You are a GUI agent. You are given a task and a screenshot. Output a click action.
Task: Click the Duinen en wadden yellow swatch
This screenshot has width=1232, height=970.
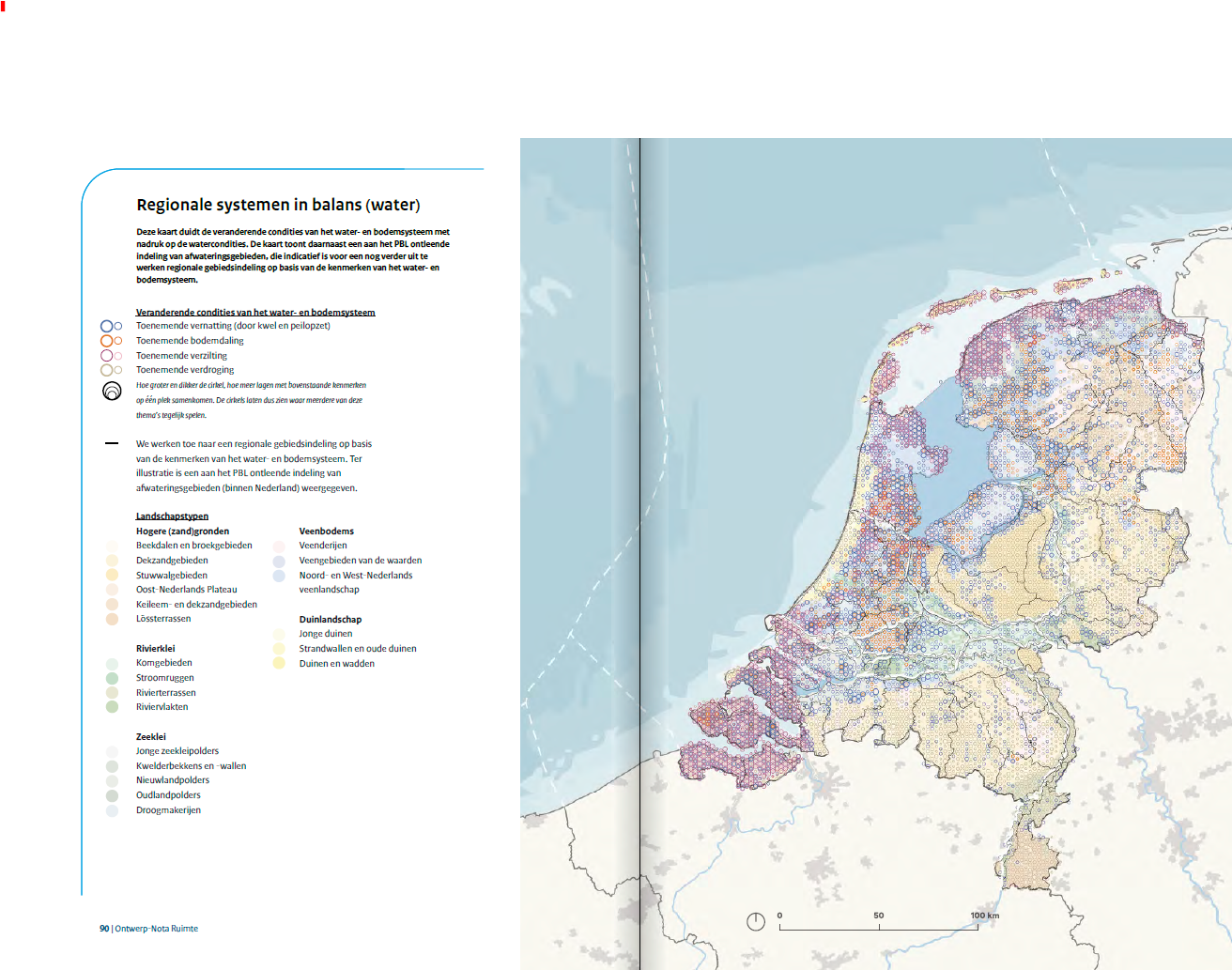tap(279, 663)
